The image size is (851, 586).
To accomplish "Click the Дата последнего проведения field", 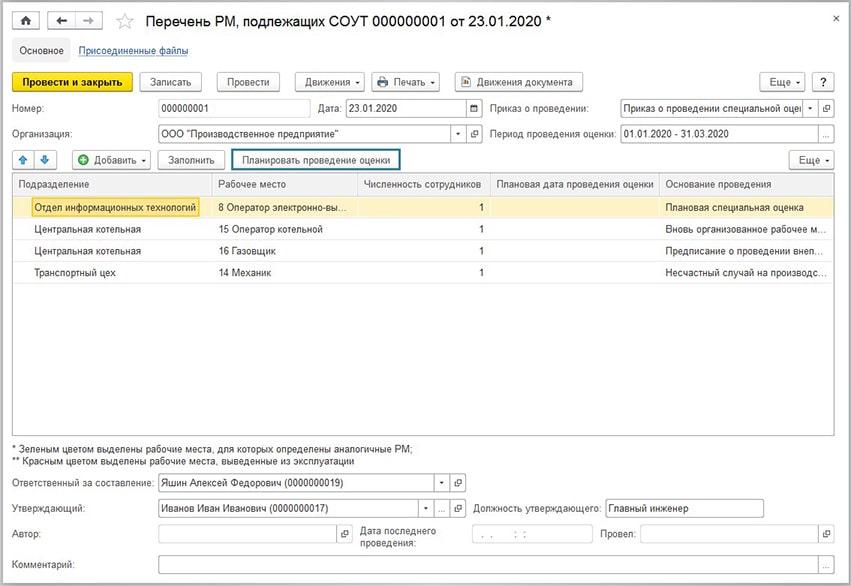I will click(532, 534).
